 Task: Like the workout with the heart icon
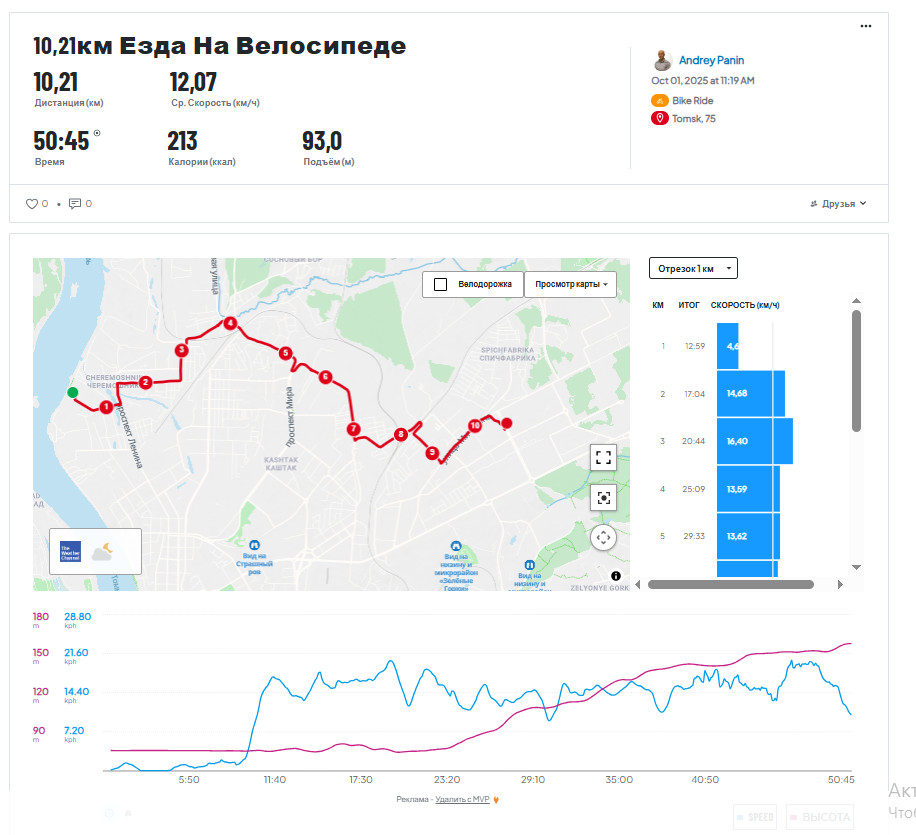coord(32,204)
